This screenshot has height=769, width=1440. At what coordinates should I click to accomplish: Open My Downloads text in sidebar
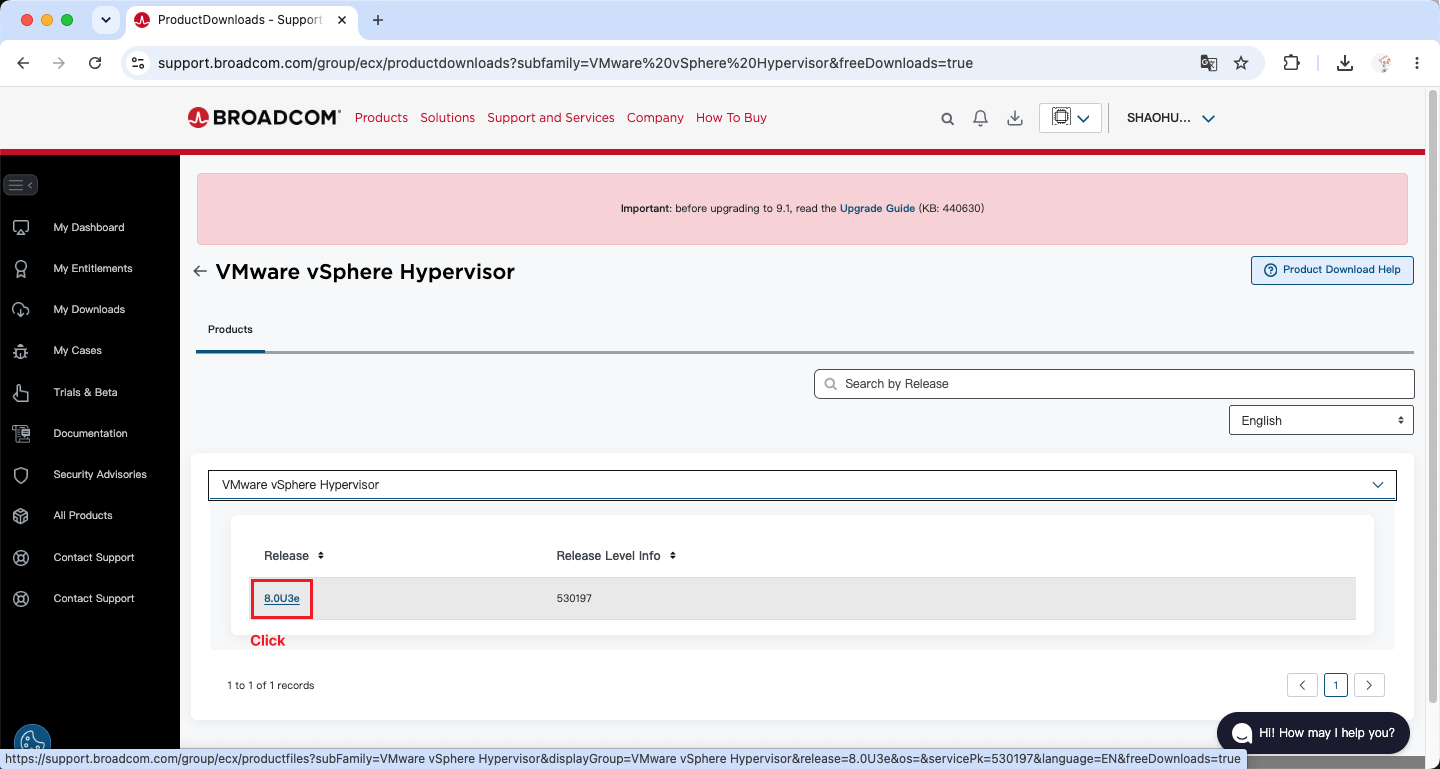[x=89, y=310]
